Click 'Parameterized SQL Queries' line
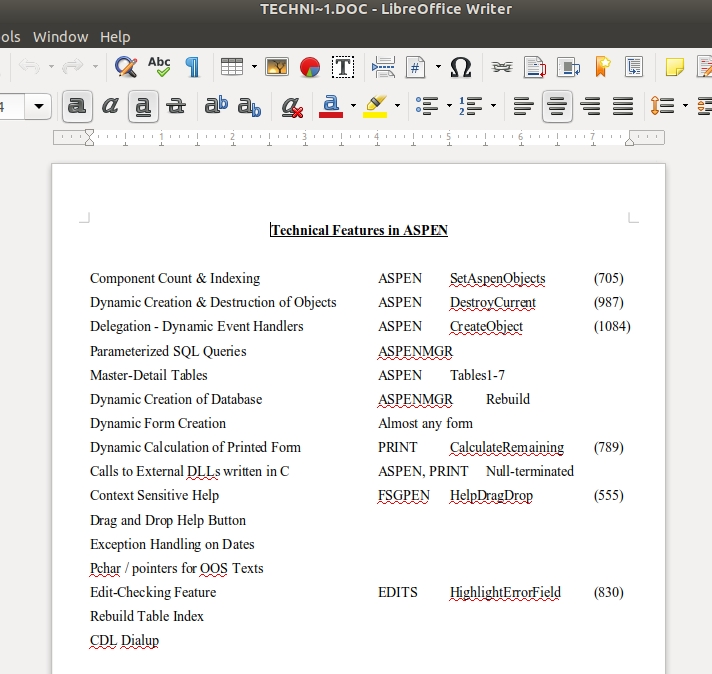The image size is (712, 674). coord(168,351)
